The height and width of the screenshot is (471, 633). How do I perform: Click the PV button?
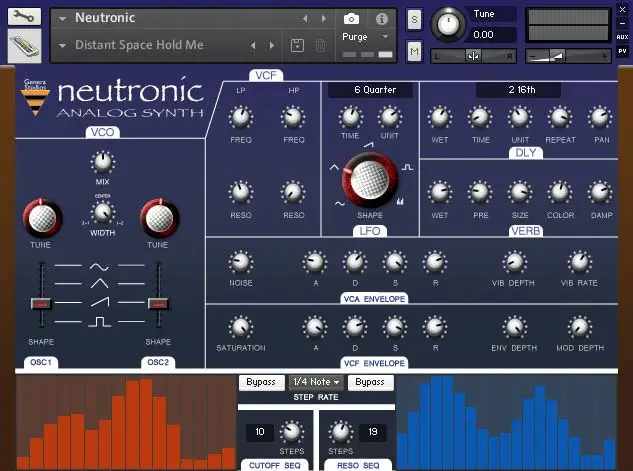[622, 51]
